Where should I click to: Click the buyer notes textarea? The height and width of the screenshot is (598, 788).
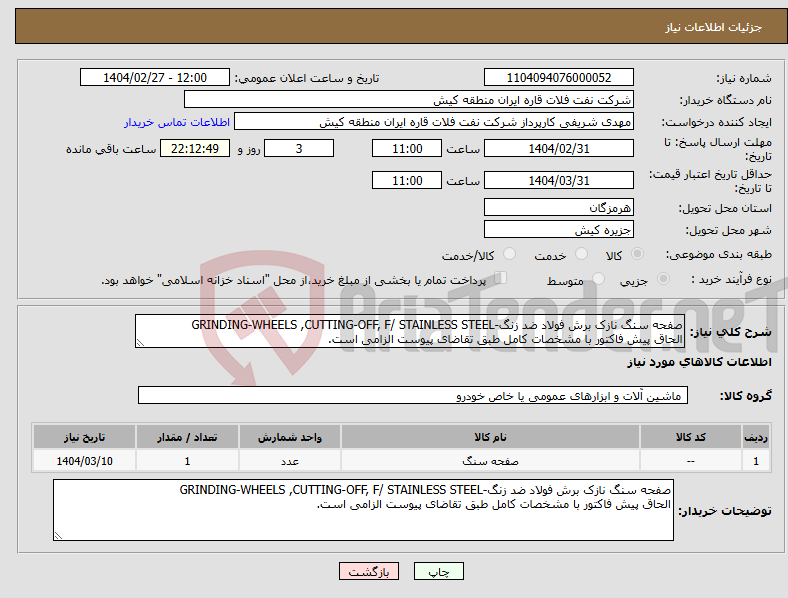[x=363, y=510]
